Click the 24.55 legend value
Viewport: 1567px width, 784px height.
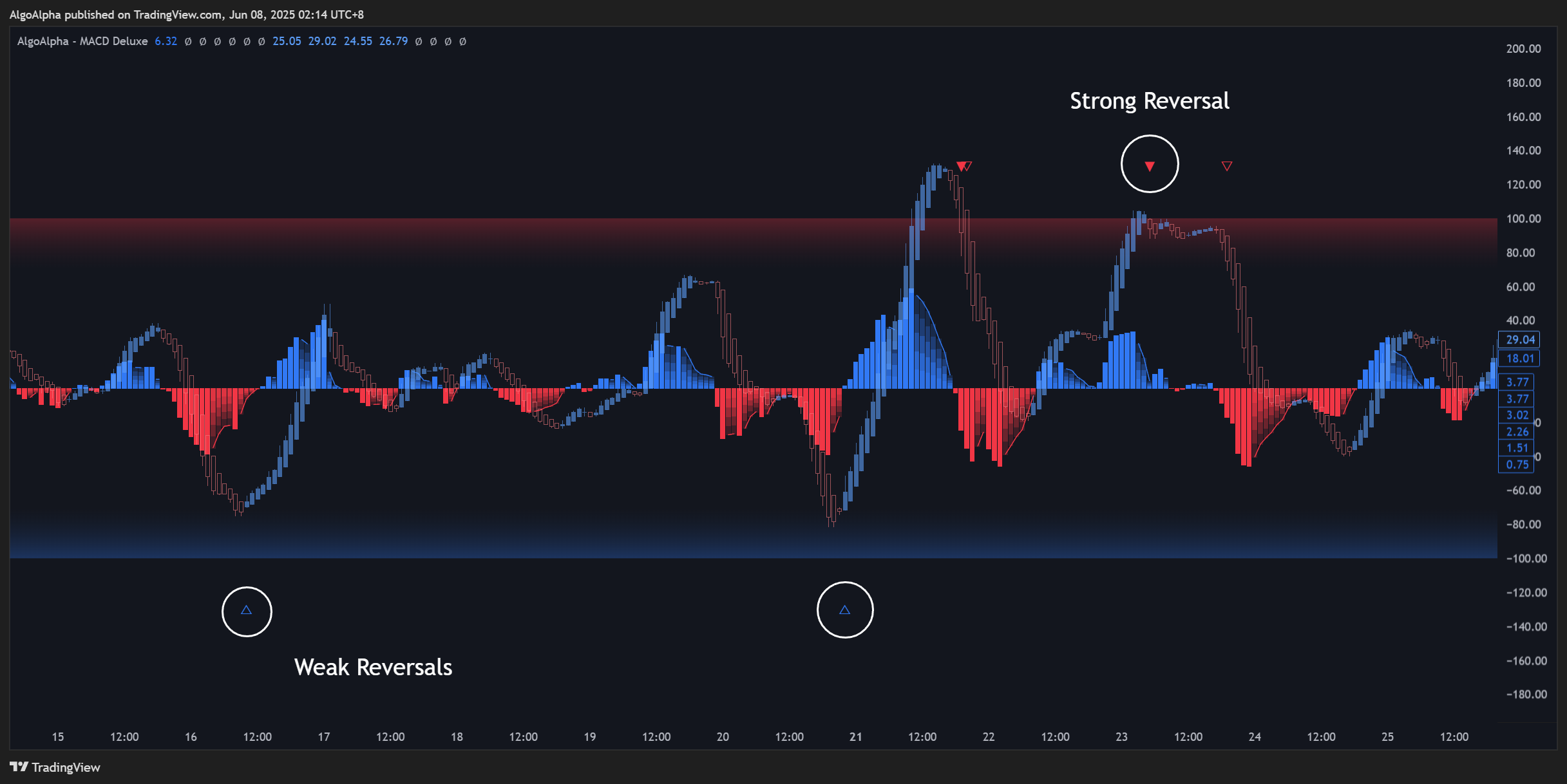[x=357, y=41]
